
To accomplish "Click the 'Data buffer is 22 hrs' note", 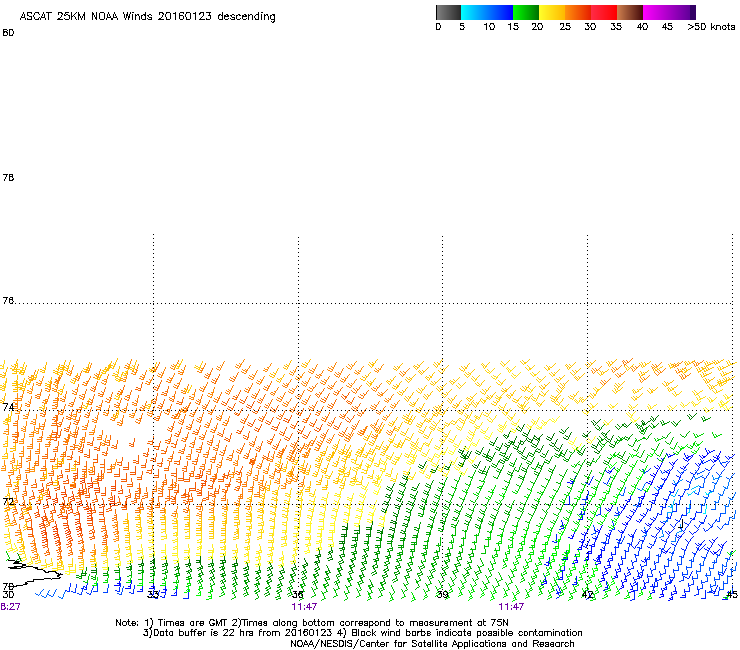I will coord(362,633).
